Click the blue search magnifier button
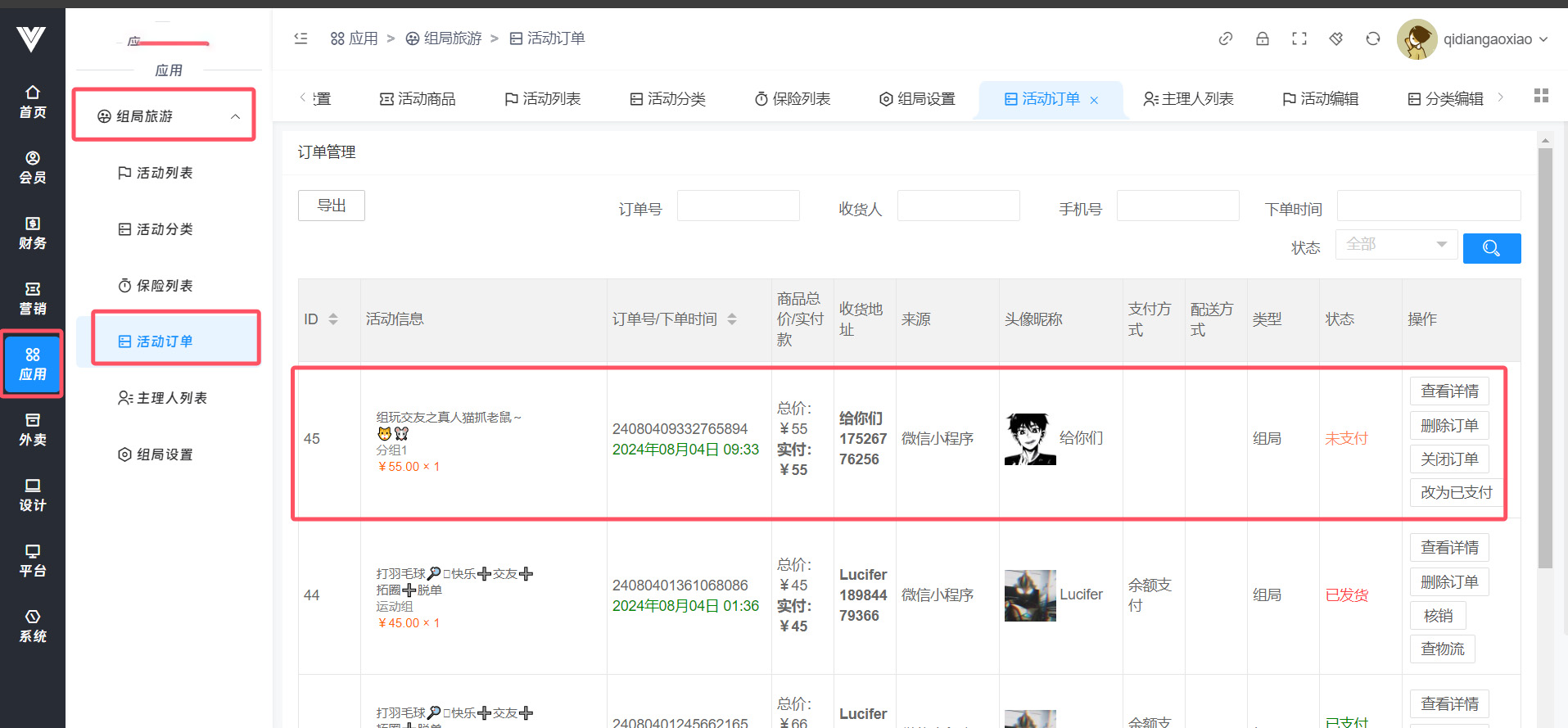Viewport: 1568px width, 728px height. coord(1491,248)
